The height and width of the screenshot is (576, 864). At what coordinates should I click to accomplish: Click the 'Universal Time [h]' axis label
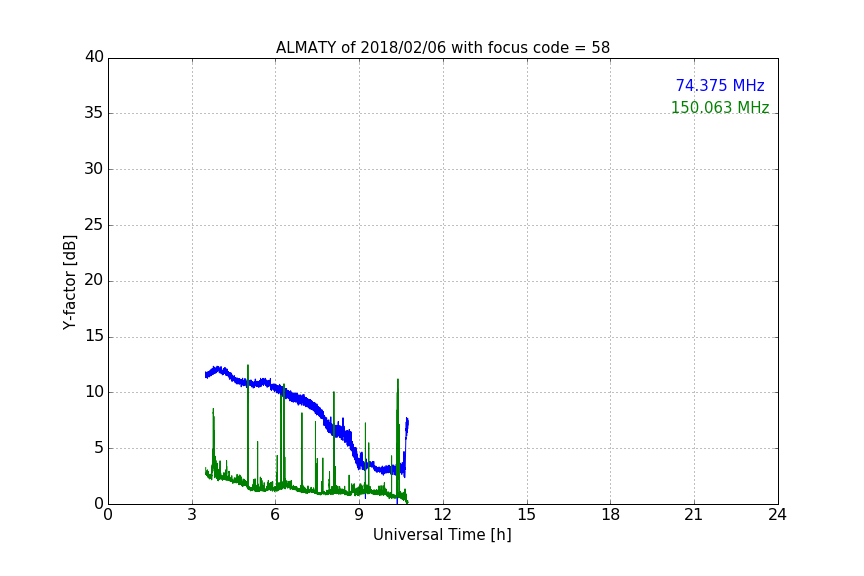click(442, 535)
